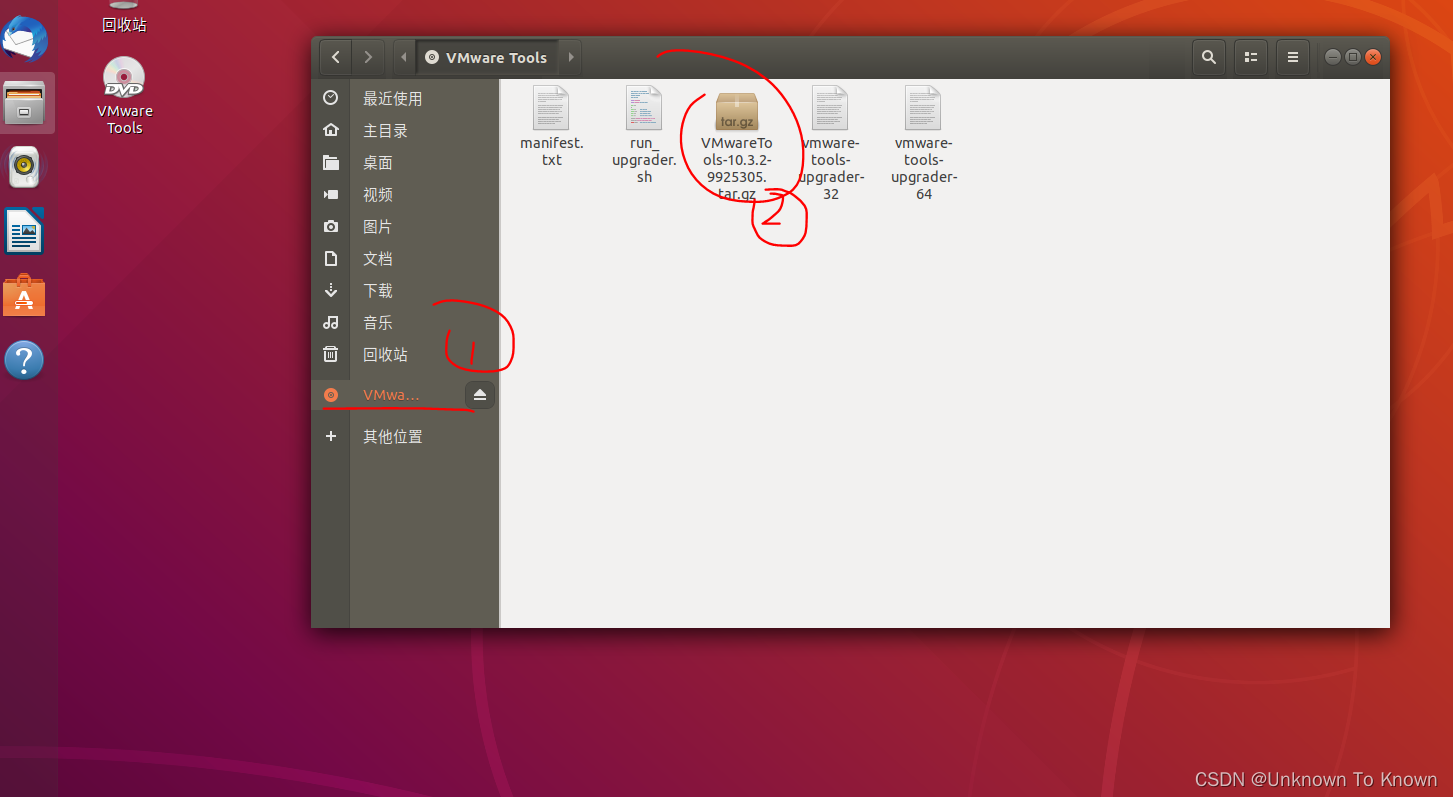Click the plus icon beside 其他位置

(x=331, y=436)
